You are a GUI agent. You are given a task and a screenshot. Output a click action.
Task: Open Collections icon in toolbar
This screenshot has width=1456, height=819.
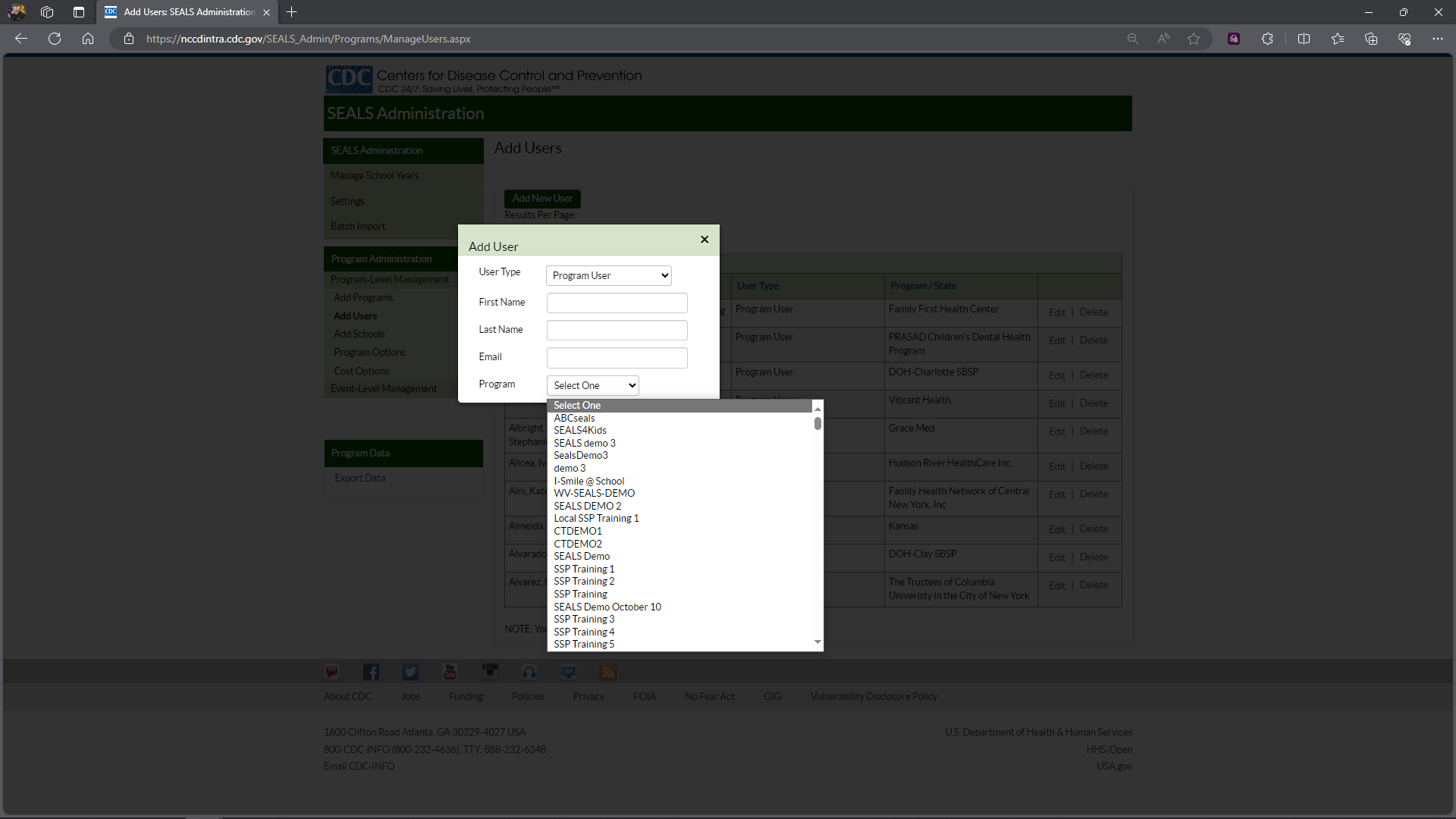tap(1370, 39)
